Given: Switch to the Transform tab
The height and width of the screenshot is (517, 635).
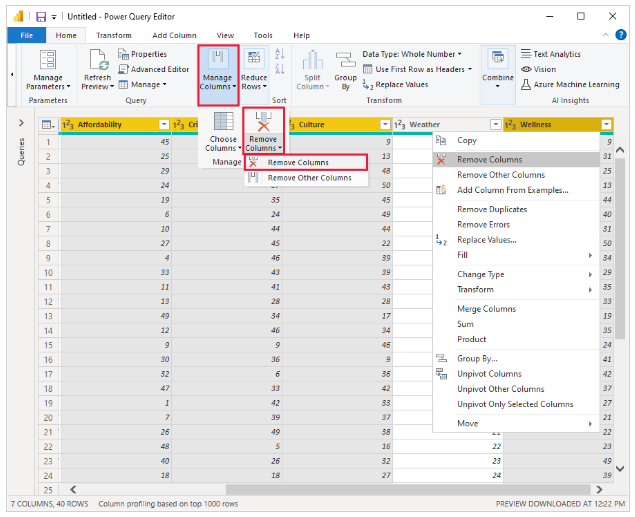Looking at the screenshot, I should pyautogui.click(x=113, y=35).
